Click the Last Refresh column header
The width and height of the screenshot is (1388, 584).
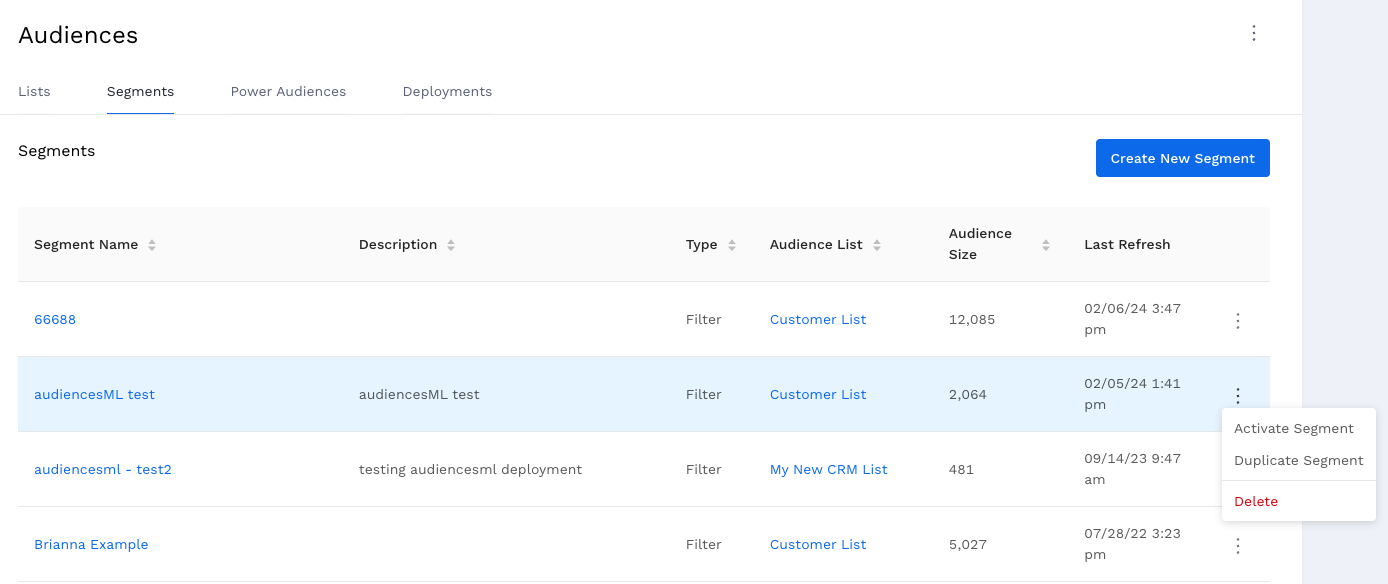click(1127, 245)
